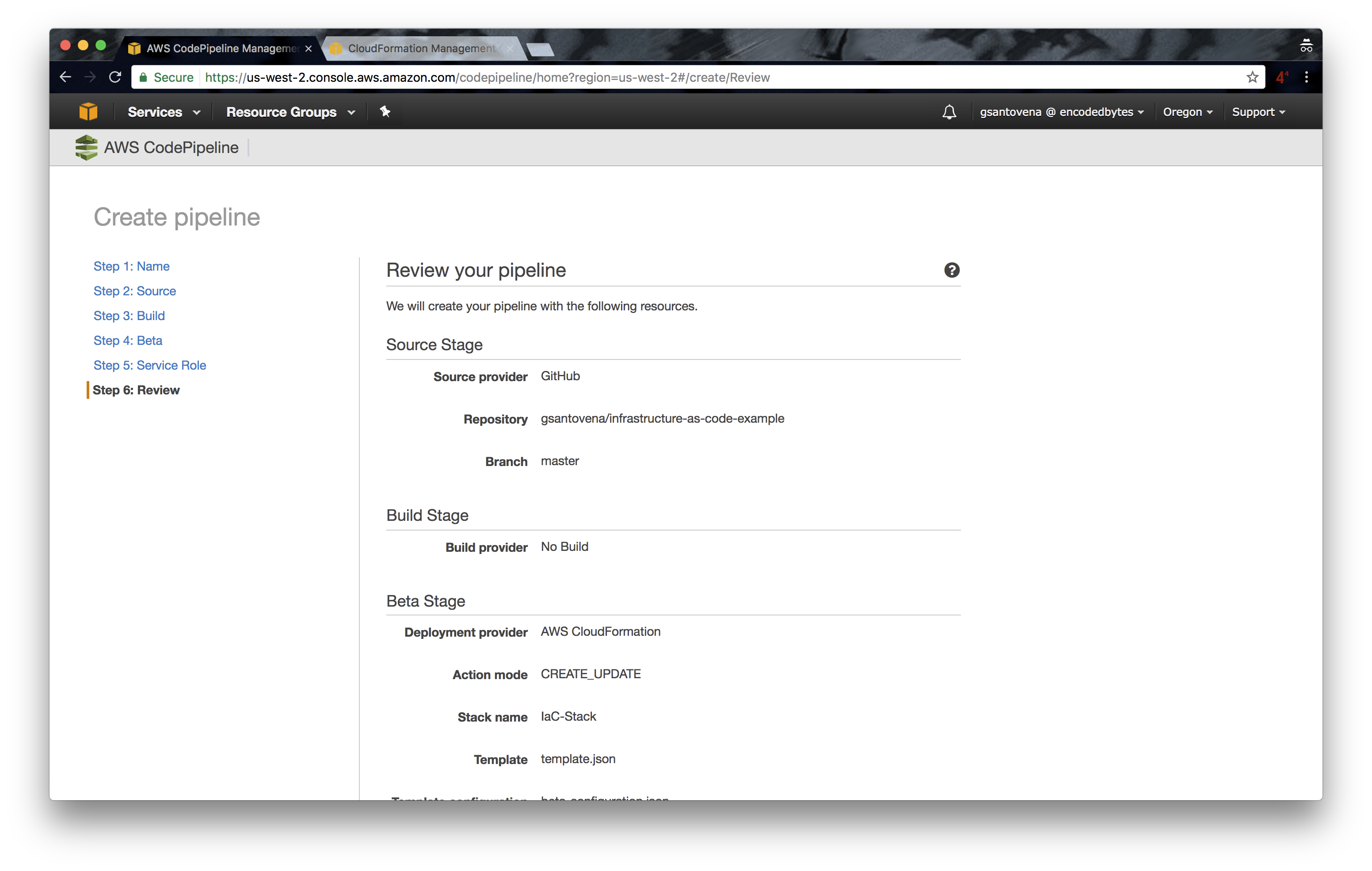Click the URL address bar
The image size is (1372, 871).
684,77
